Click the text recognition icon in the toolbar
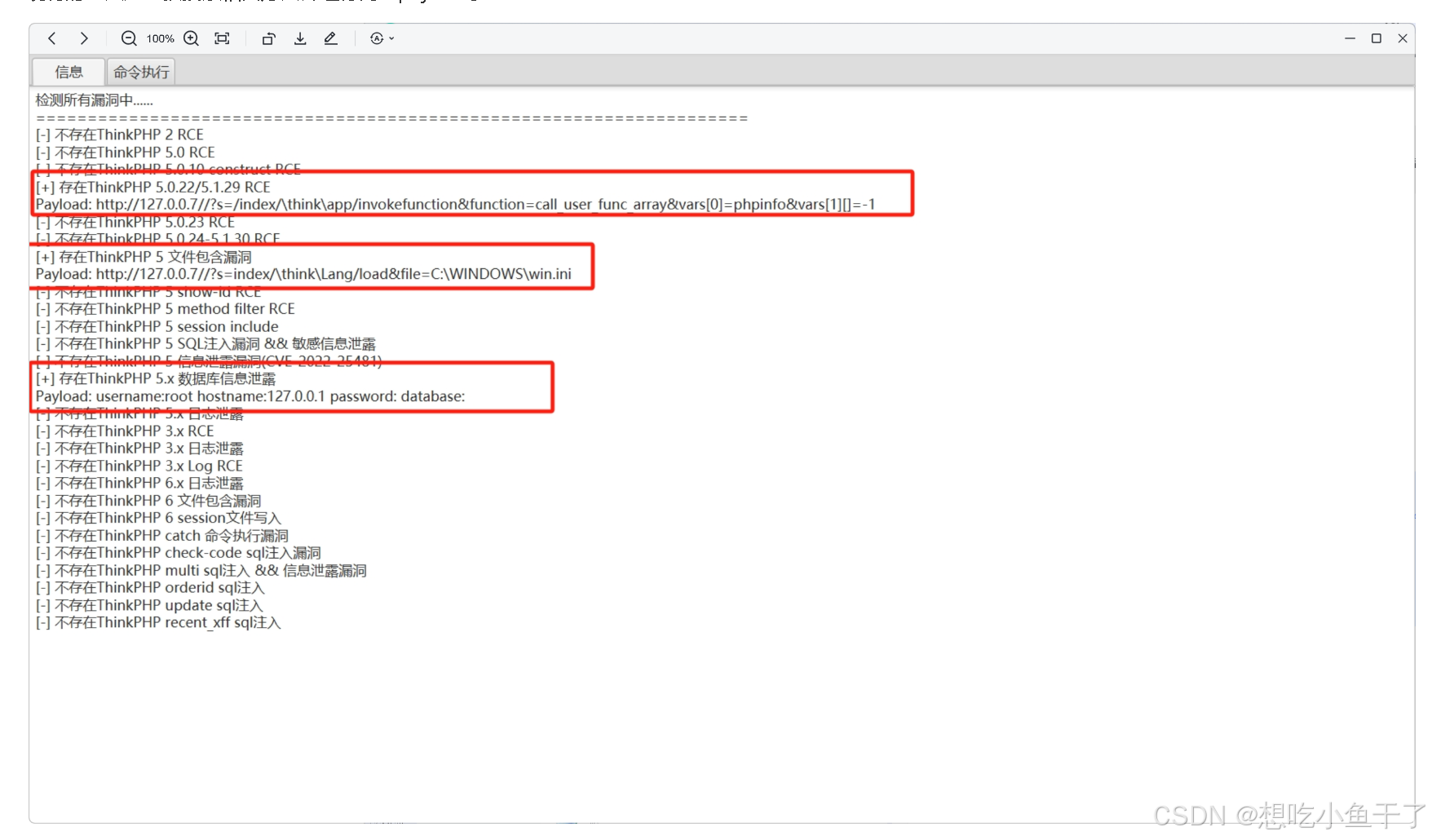Image resolution: width=1432 pixels, height=840 pixels. pyautogui.click(x=376, y=38)
